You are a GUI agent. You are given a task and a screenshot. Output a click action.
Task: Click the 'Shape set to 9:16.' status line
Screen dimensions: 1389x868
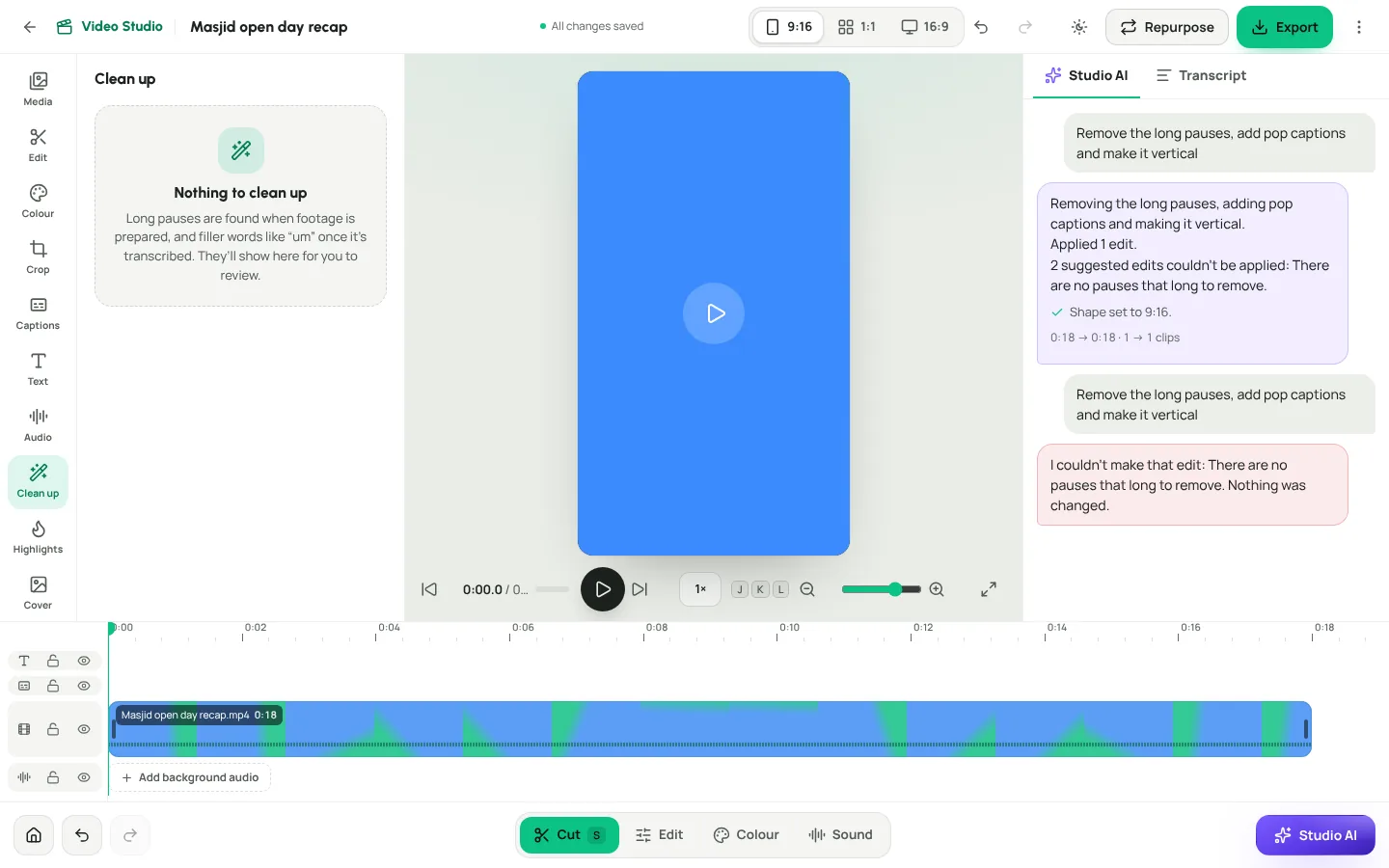tap(1110, 312)
